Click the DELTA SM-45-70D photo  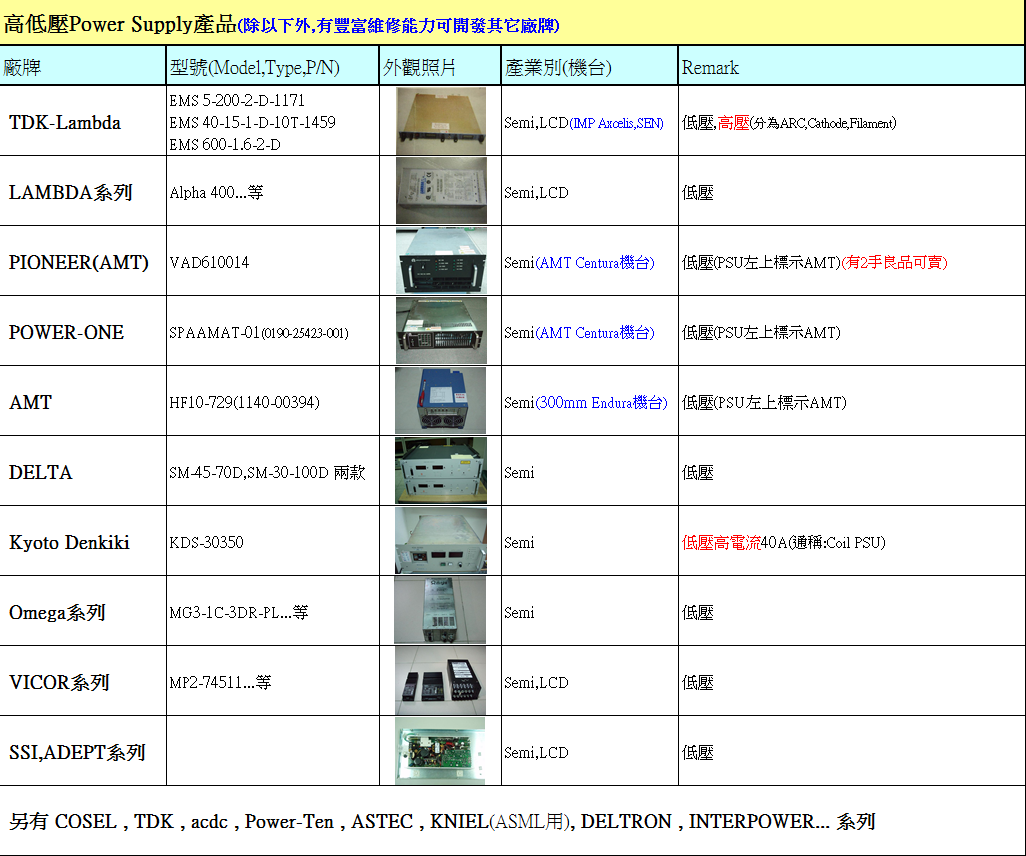click(x=440, y=470)
